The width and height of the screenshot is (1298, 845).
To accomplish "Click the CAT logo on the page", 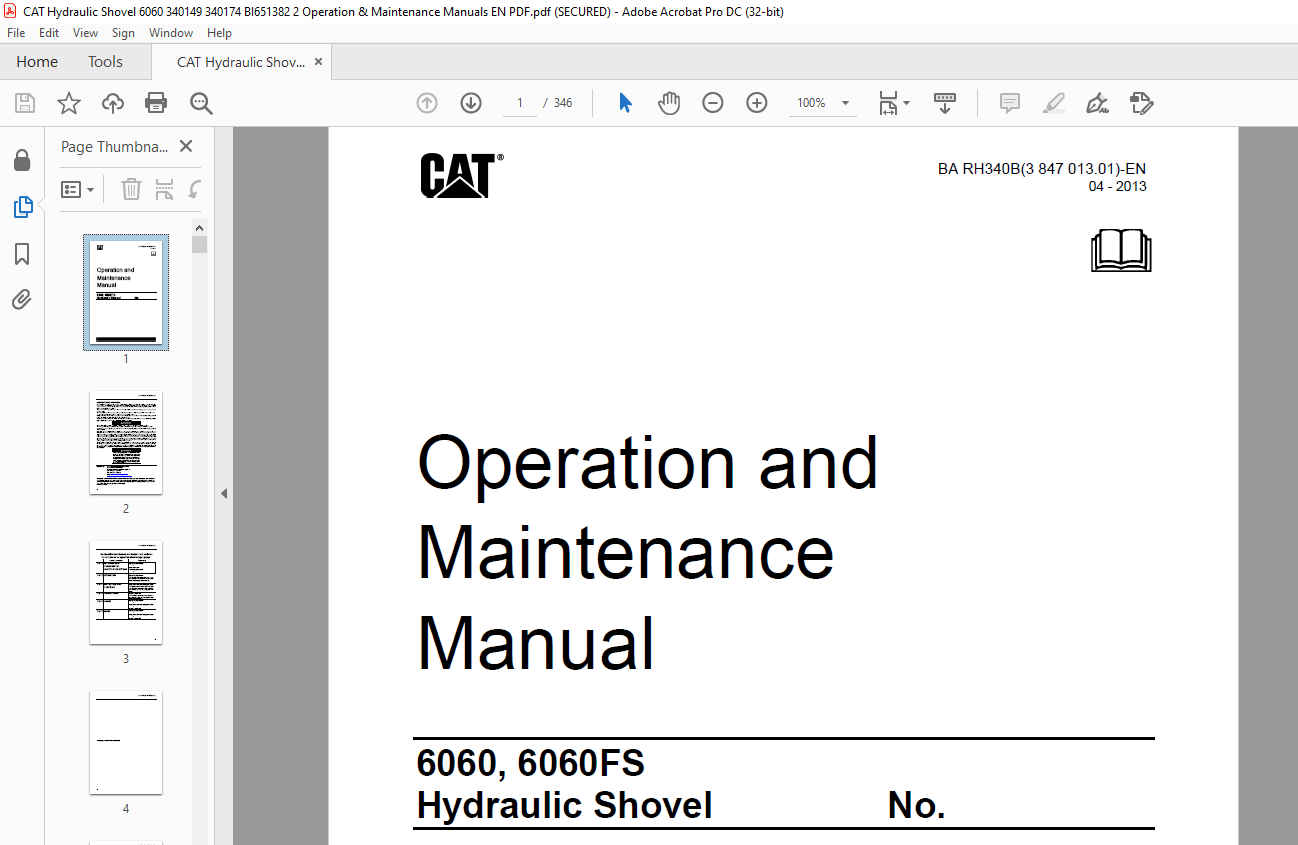I will 461,176.
